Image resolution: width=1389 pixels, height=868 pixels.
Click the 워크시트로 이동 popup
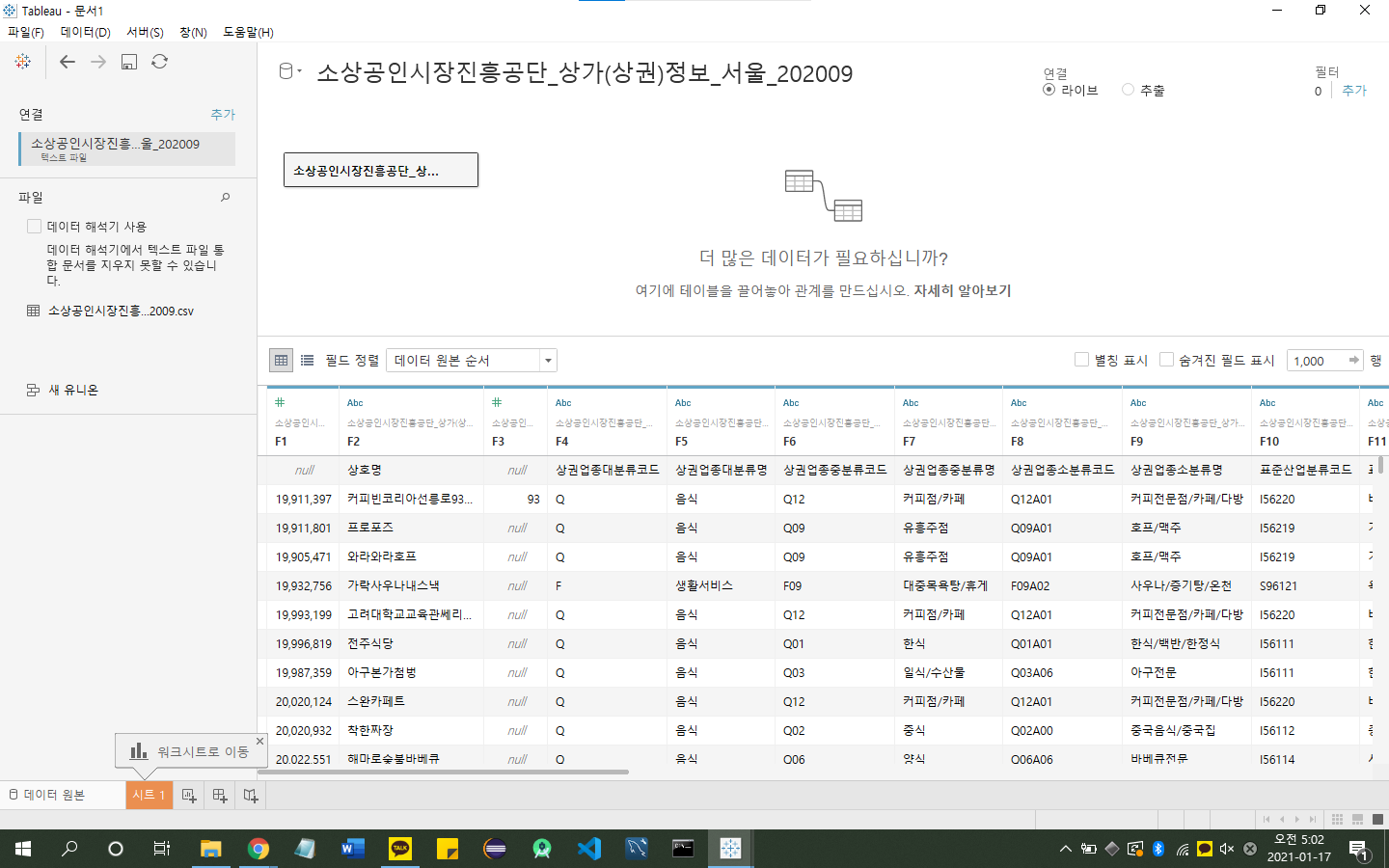(191, 750)
